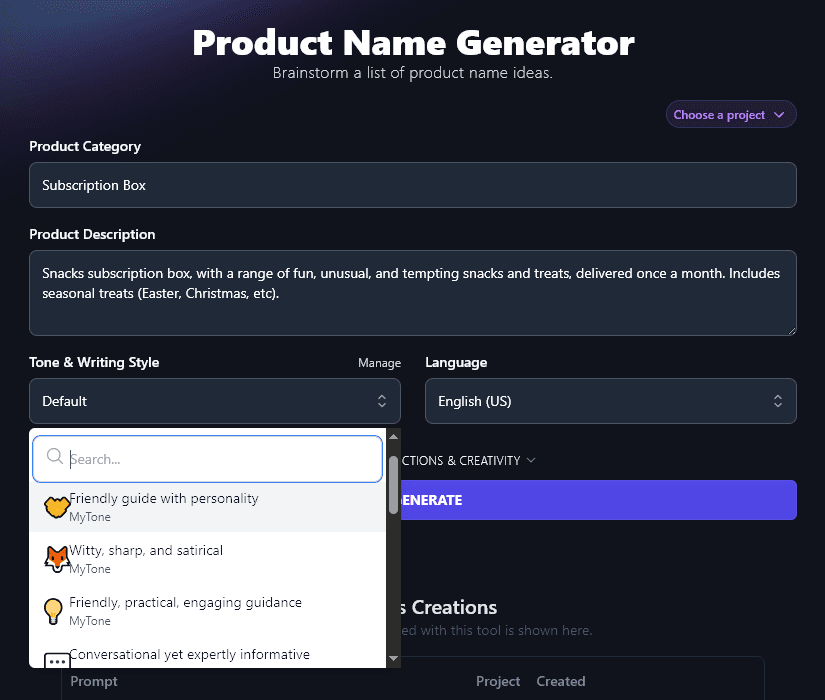Click the stepper arrows on the Tone selector
The image size is (825, 700).
(x=382, y=400)
